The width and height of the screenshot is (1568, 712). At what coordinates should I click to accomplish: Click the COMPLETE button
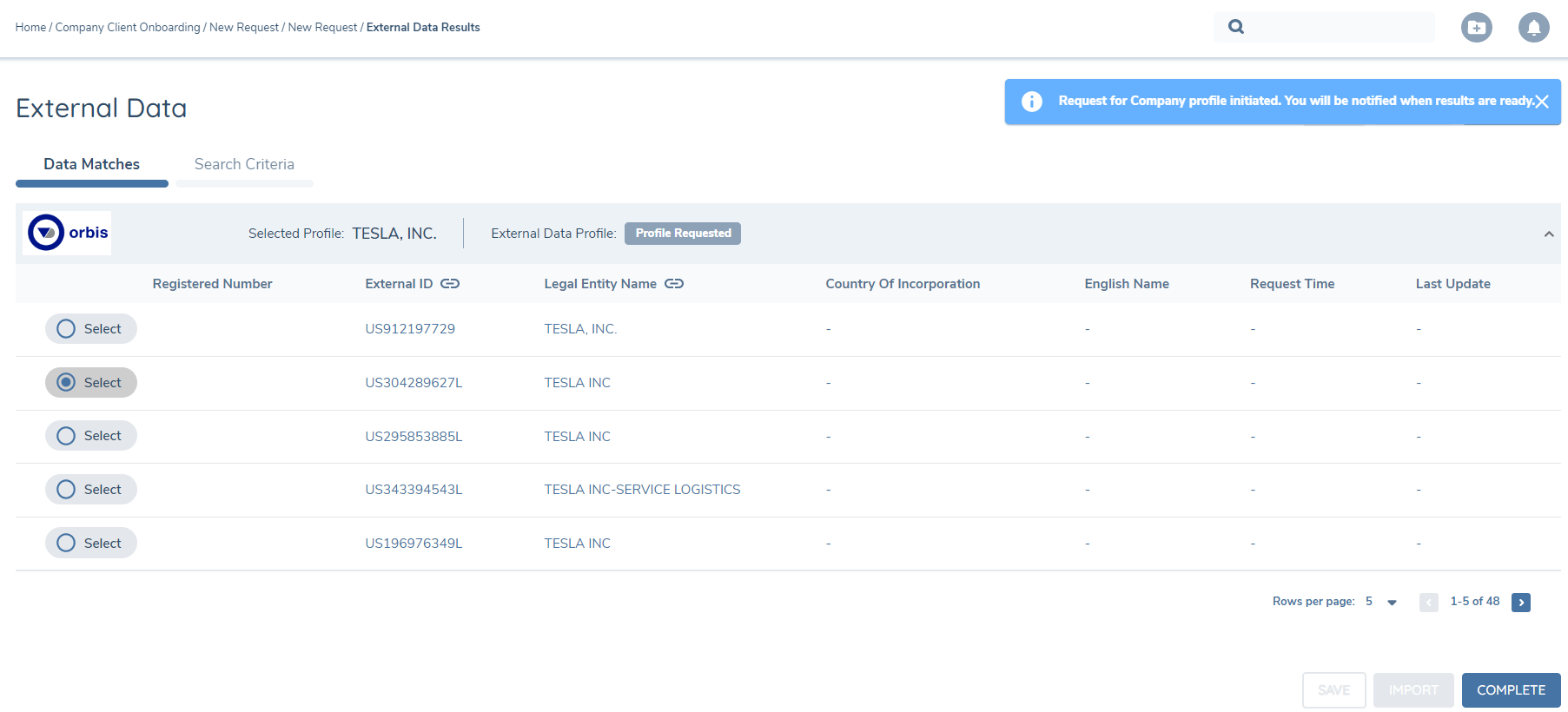point(1511,690)
